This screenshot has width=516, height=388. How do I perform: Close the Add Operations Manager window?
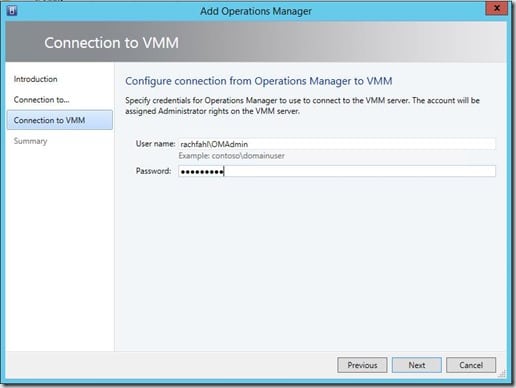point(496,8)
